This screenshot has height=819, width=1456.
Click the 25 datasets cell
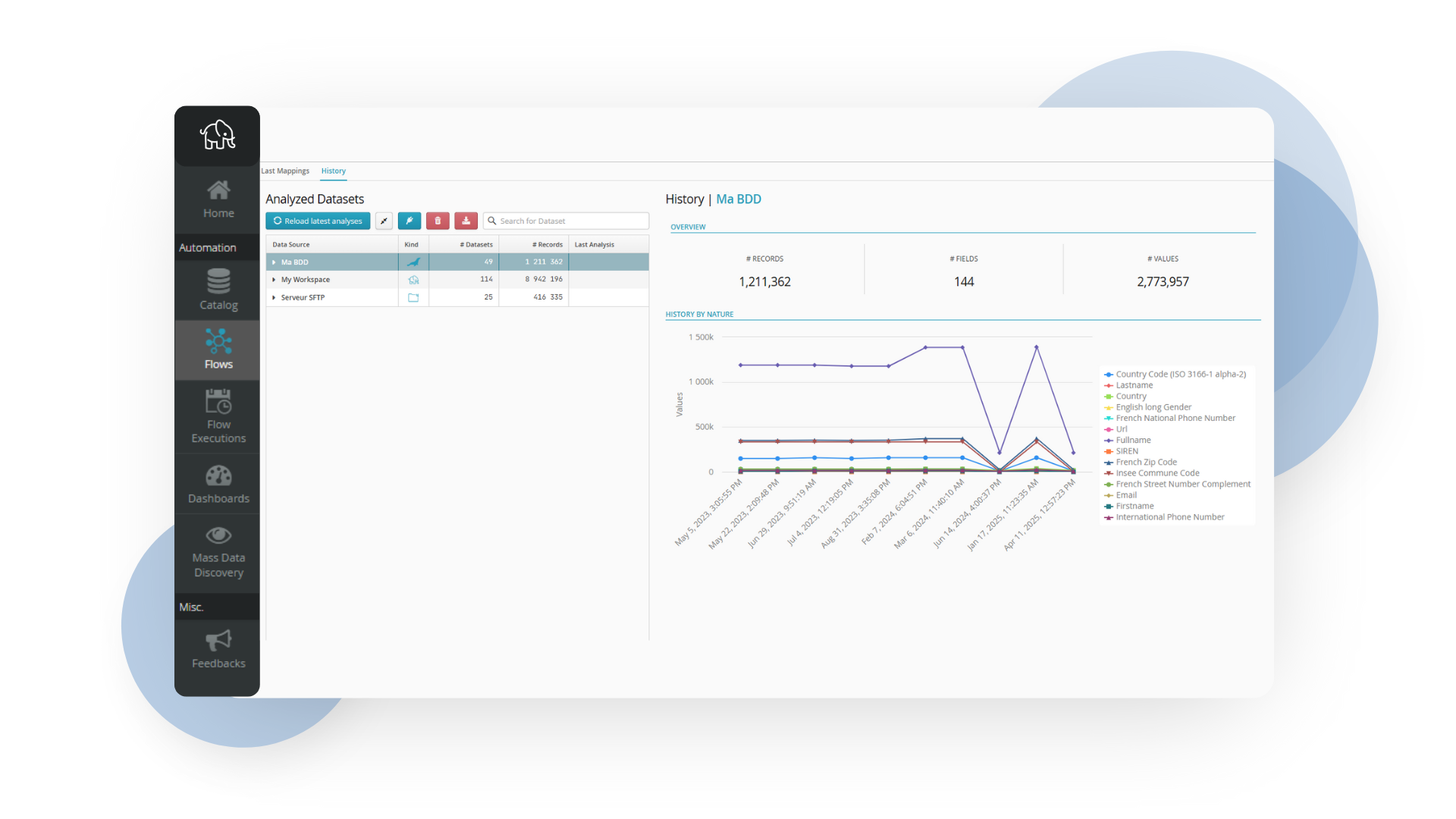(464, 297)
